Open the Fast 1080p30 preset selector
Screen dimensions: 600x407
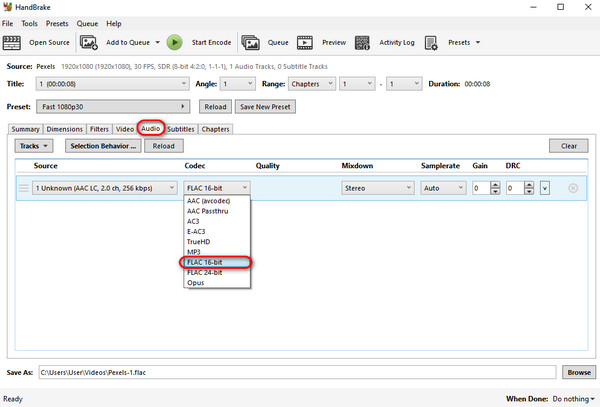coord(113,107)
